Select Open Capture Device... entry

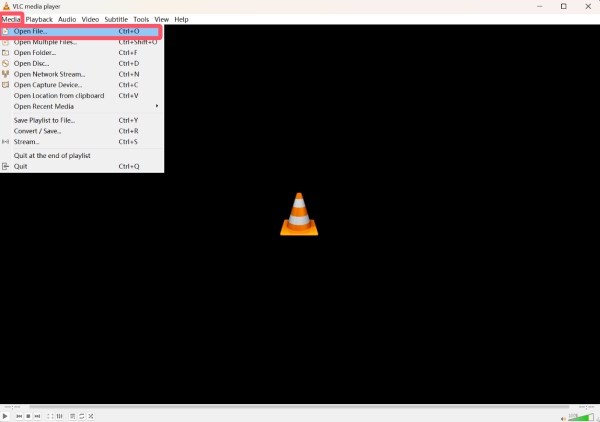(82, 85)
